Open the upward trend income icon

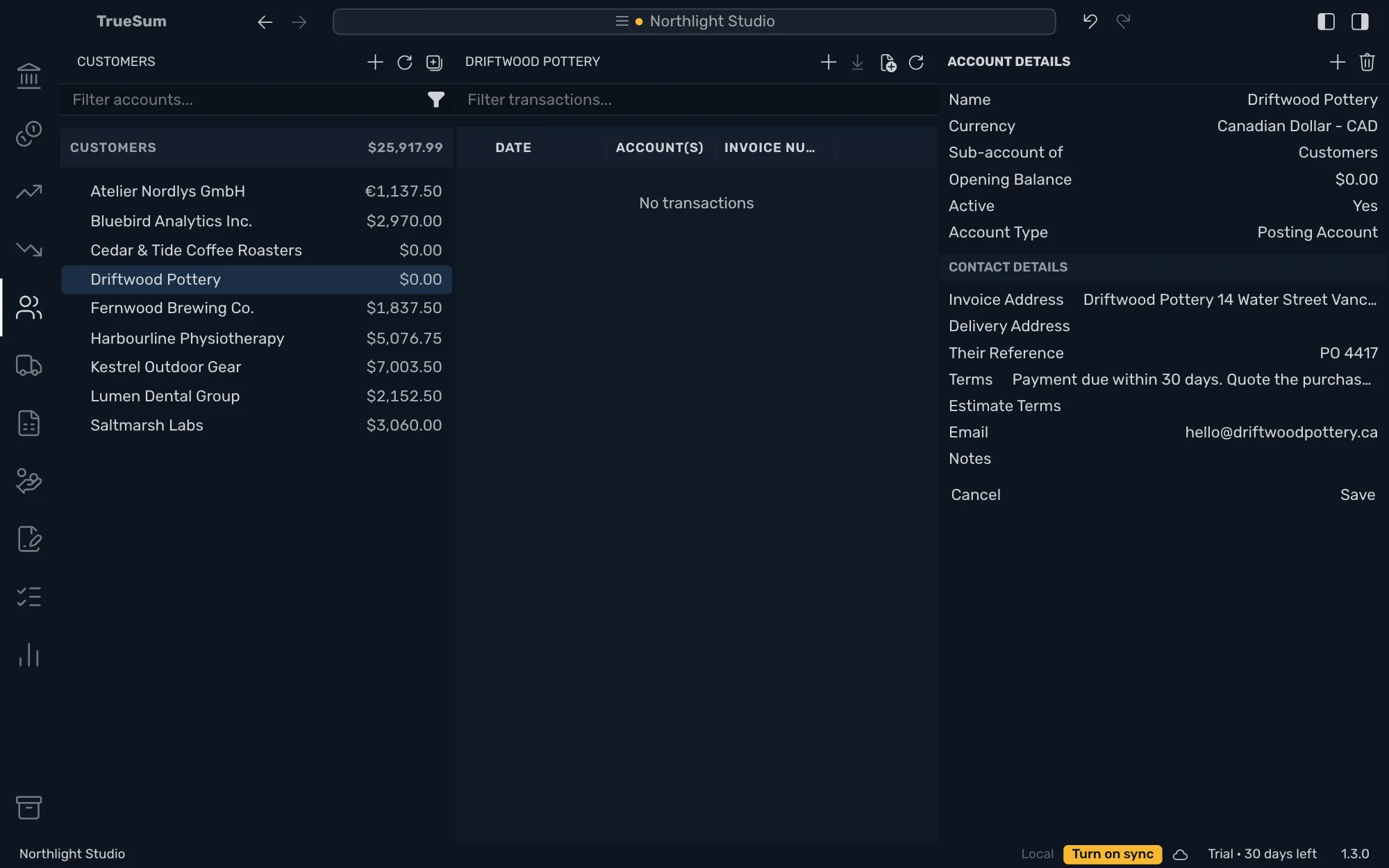pos(28,192)
